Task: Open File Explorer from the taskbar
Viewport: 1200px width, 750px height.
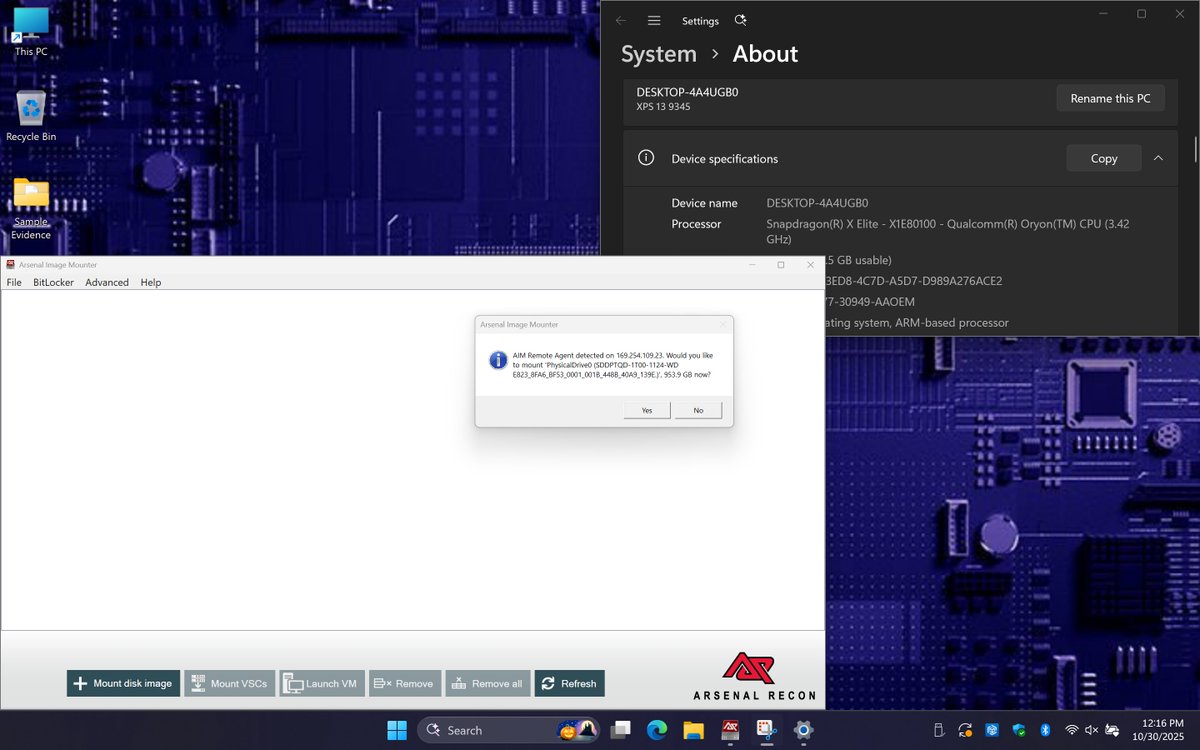Action: click(x=694, y=730)
